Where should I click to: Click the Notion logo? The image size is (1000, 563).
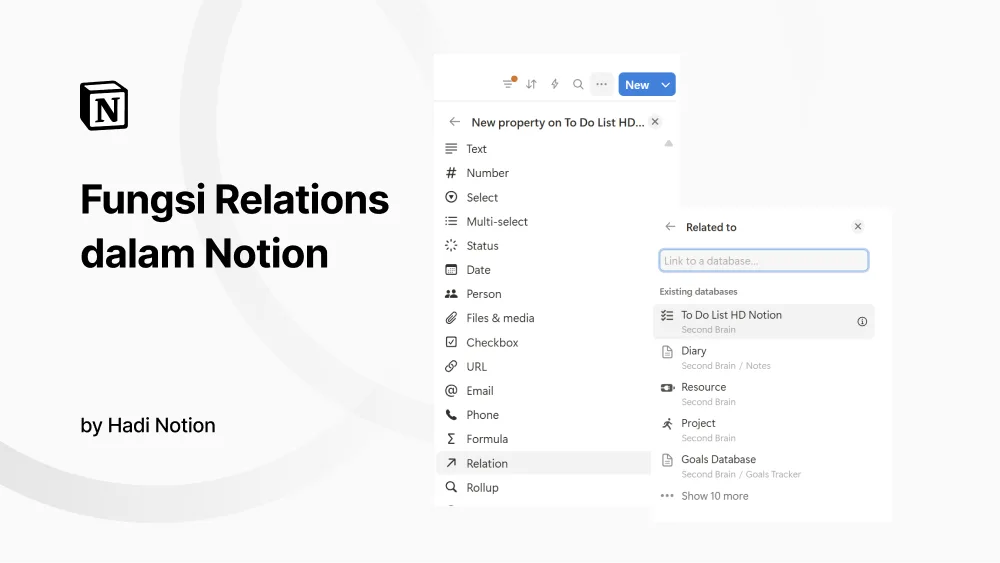tap(104, 106)
